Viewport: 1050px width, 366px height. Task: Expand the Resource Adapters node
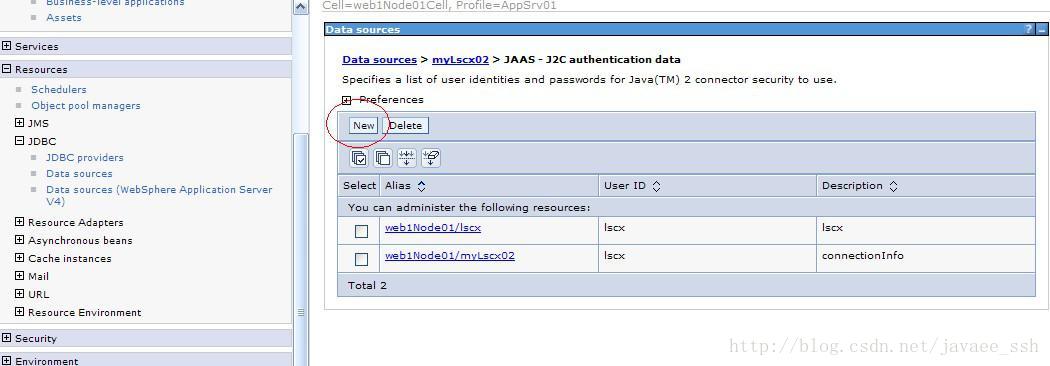pos(19,222)
